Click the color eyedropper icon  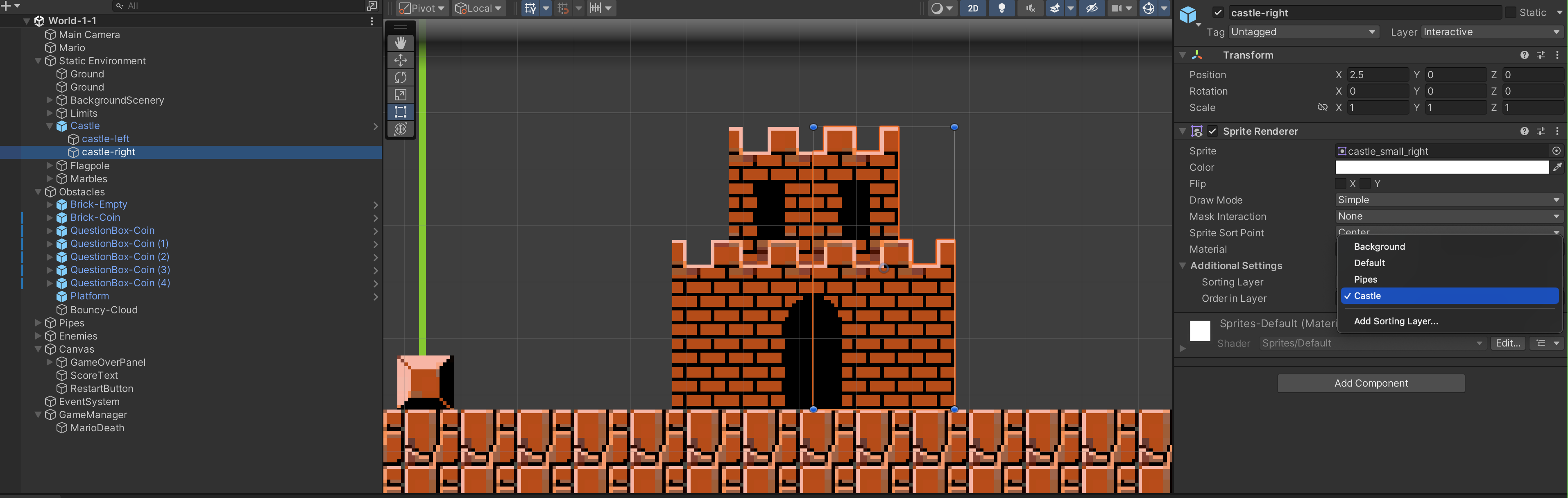click(x=1557, y=167)
